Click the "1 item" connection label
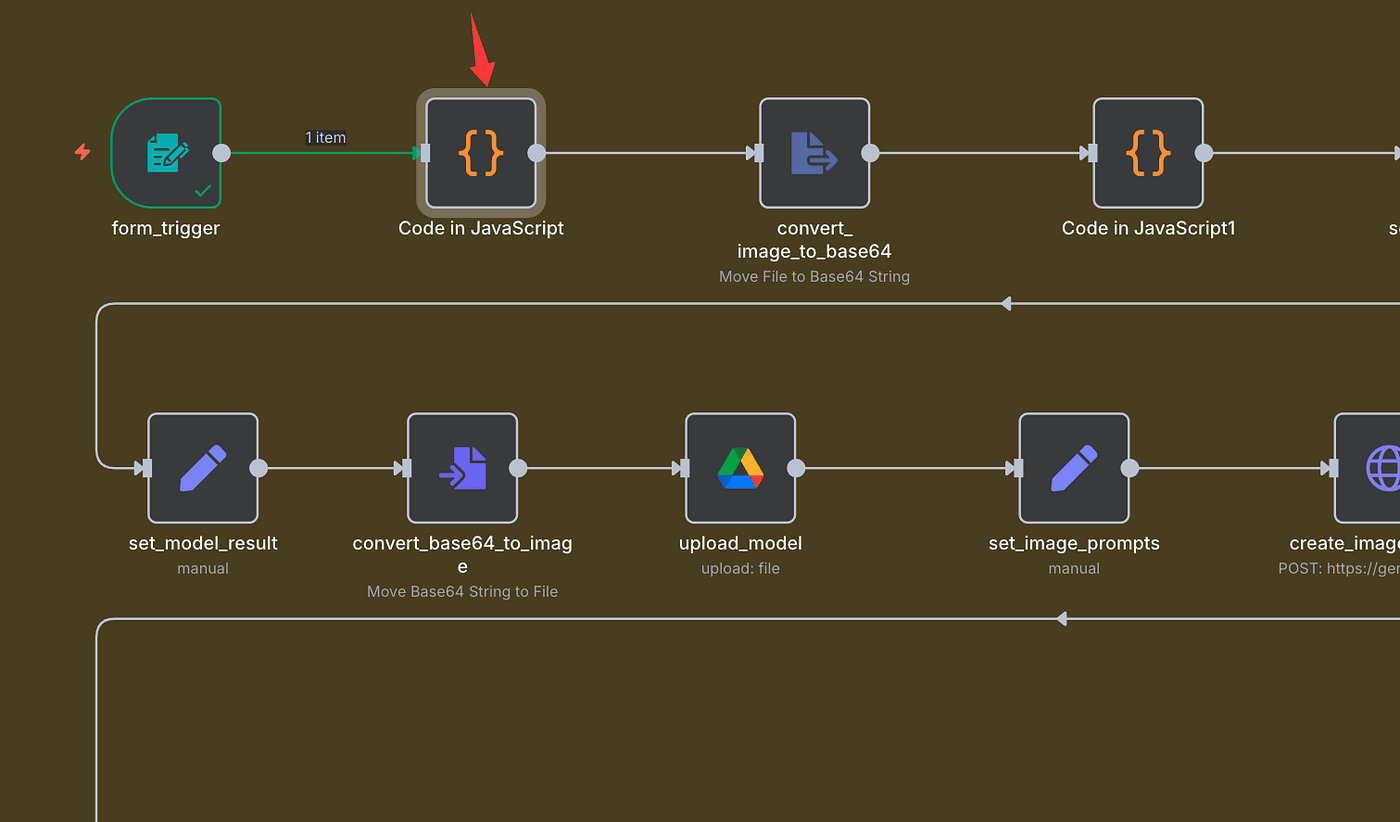 tap(325, 137)
